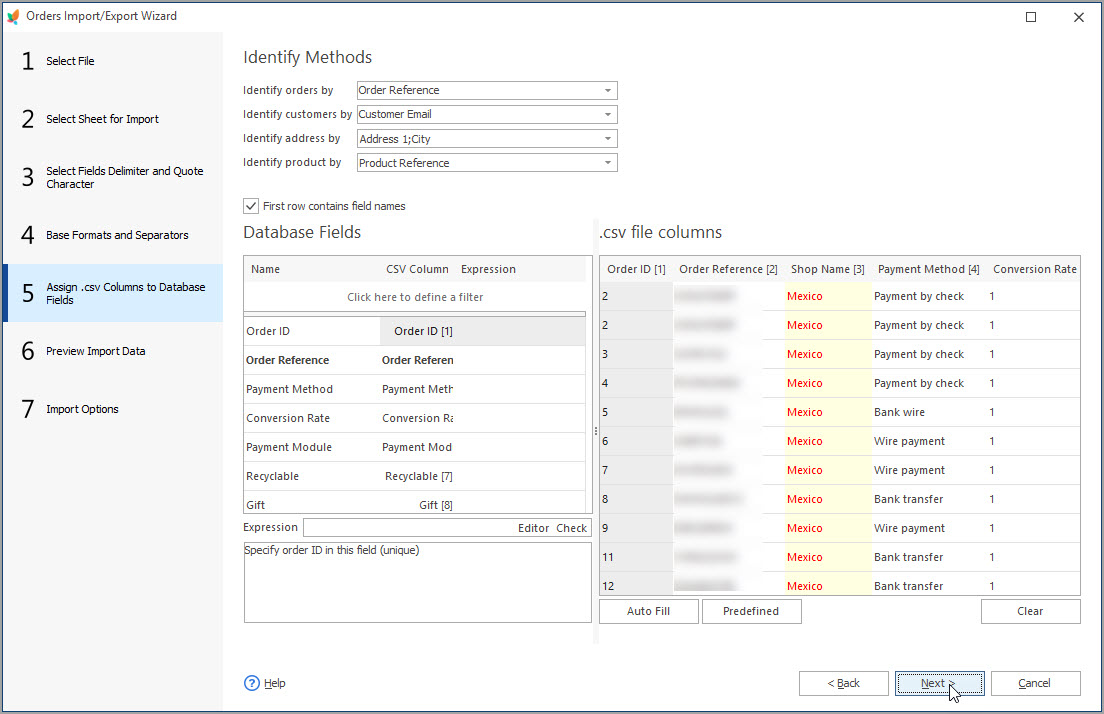This screenshot has height=714, width=1104.
Task: Click the Auto Fill button
Action: 648,611
